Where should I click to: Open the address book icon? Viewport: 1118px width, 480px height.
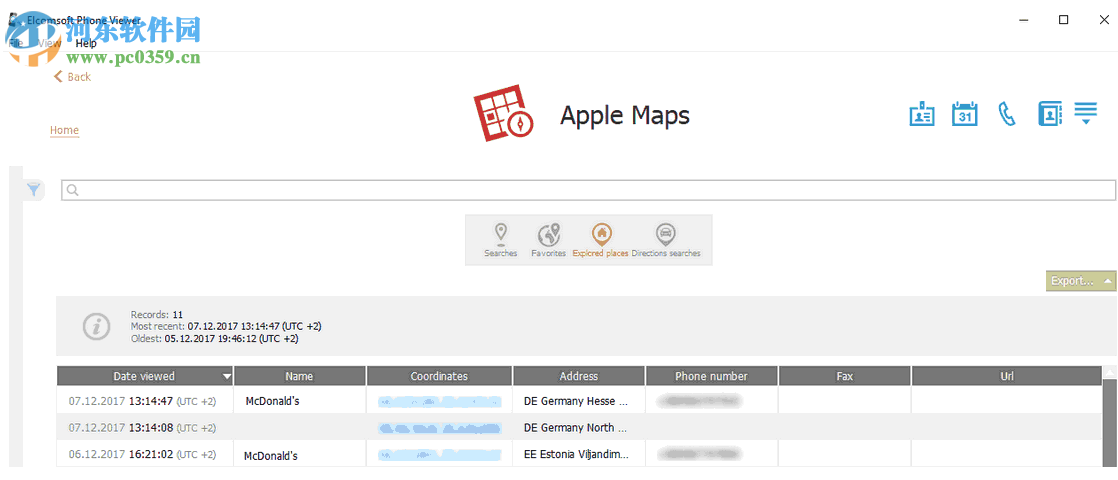(1050, 114)
